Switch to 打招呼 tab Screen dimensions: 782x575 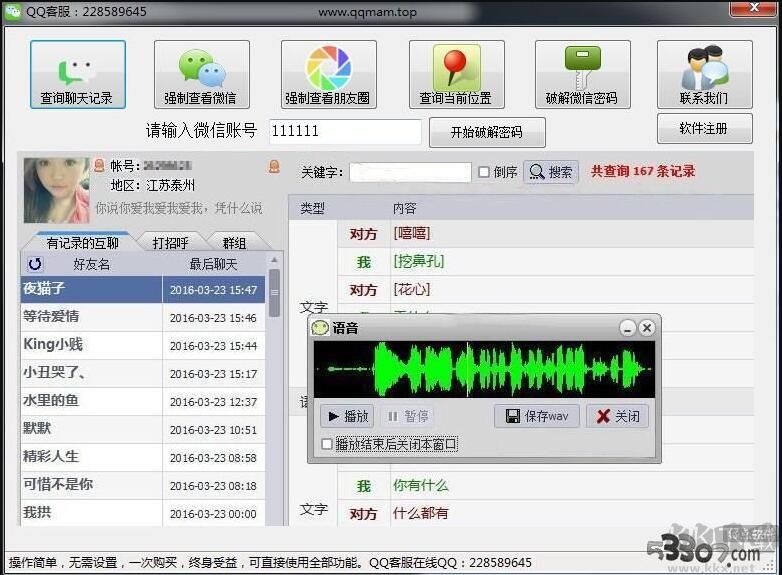pos(171,242)
